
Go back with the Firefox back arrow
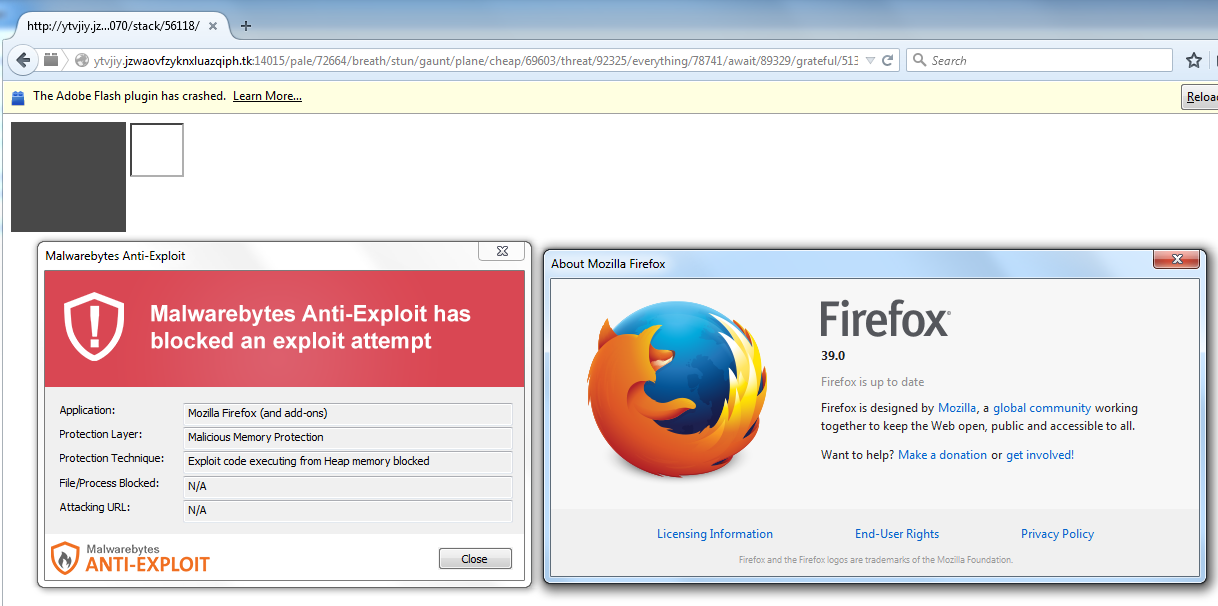pos(23,60)
